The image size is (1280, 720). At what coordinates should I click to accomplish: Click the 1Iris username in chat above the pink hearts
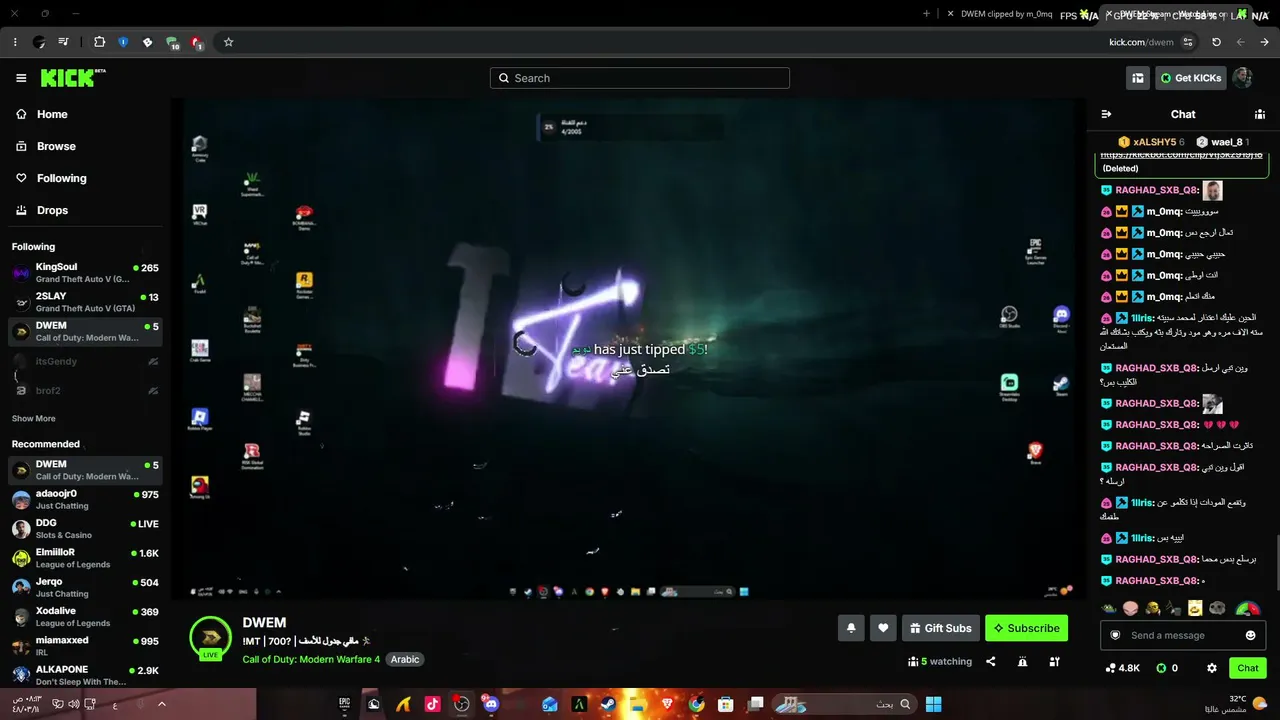(x=1143, y=318)
